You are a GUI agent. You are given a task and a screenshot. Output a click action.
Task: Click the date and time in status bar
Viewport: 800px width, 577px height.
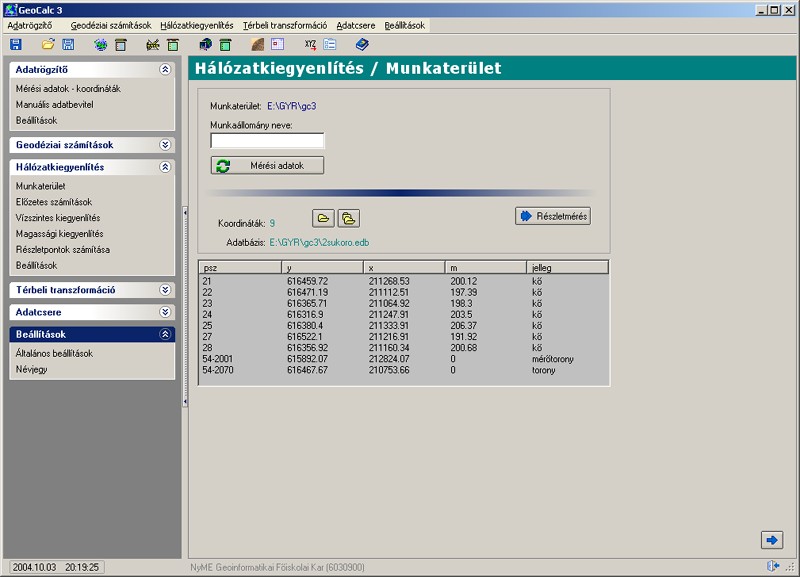[56, 567]
